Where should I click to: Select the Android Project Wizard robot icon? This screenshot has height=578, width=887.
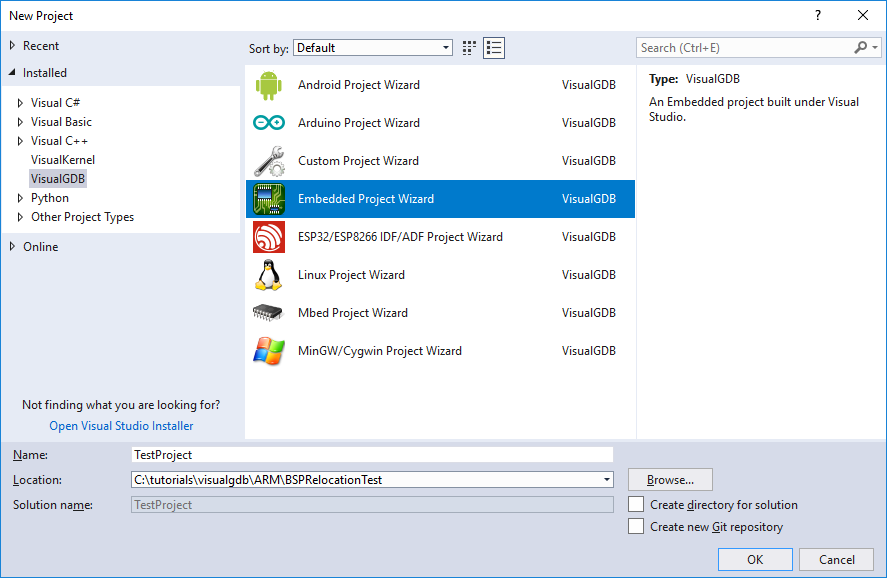click(x=269, y=85)
